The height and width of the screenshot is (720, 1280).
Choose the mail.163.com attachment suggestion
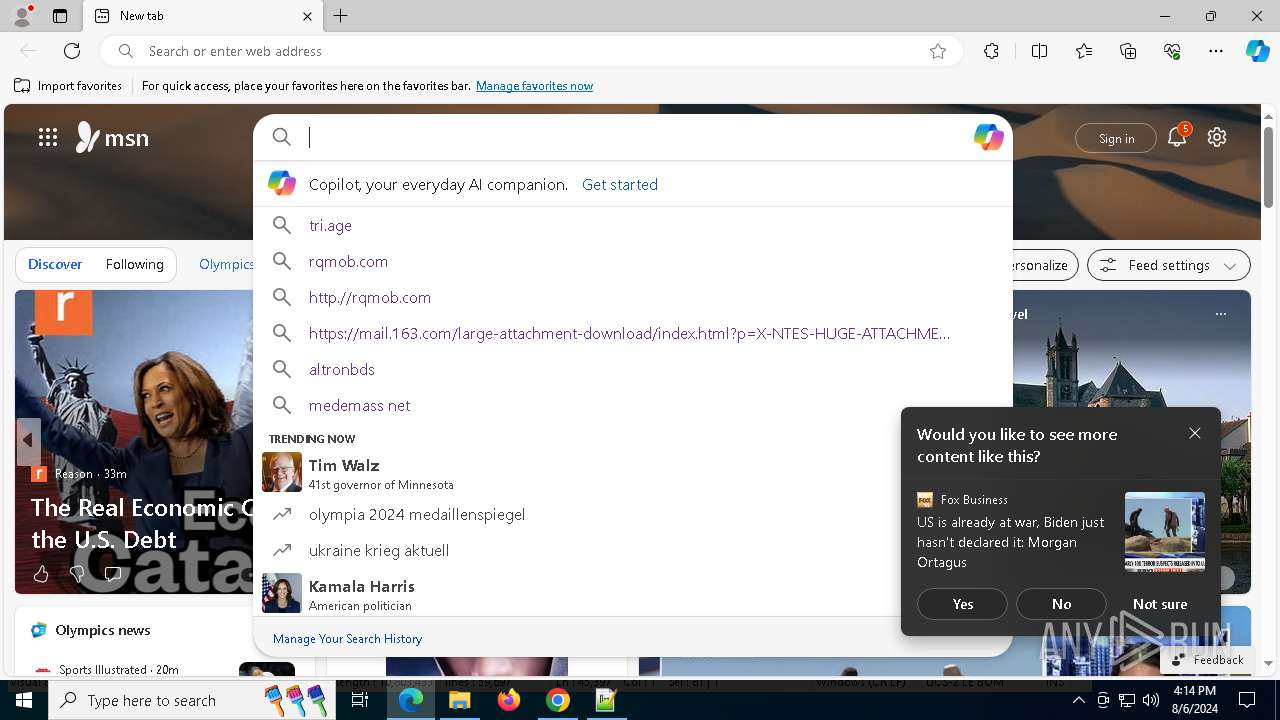tap(632, 333)
